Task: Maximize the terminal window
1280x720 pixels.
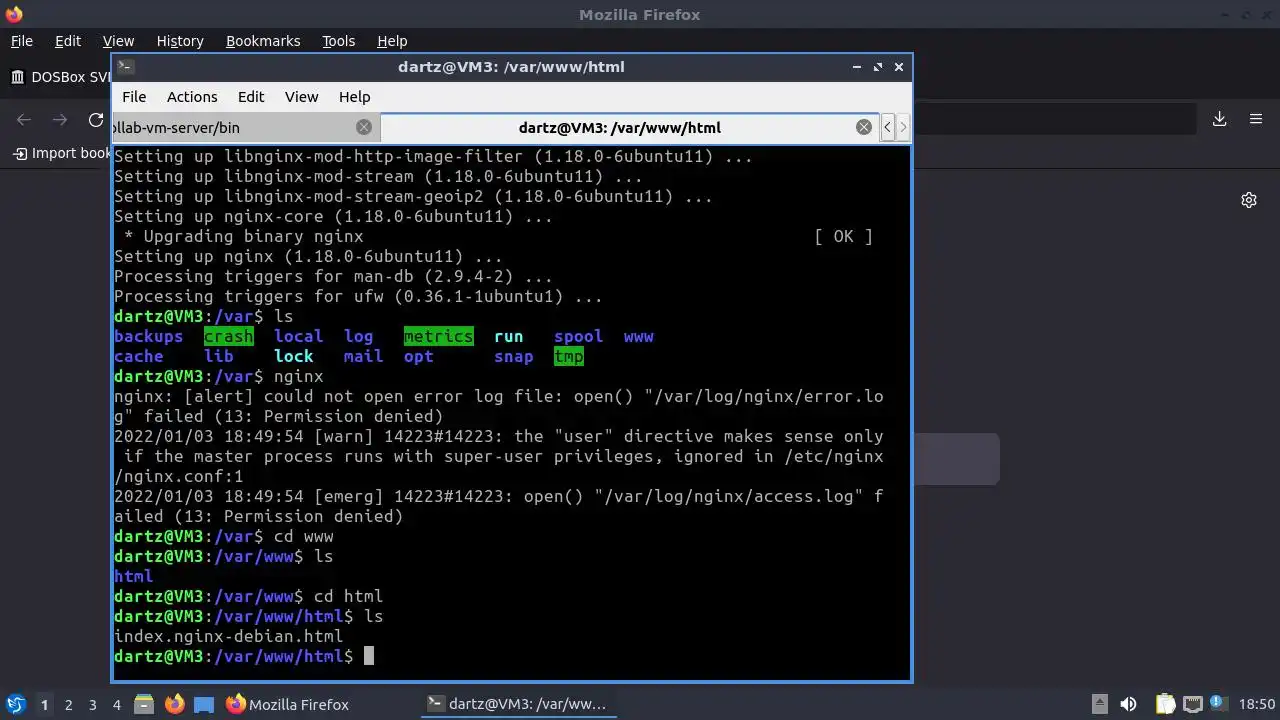Action: (x=878, y=67)
